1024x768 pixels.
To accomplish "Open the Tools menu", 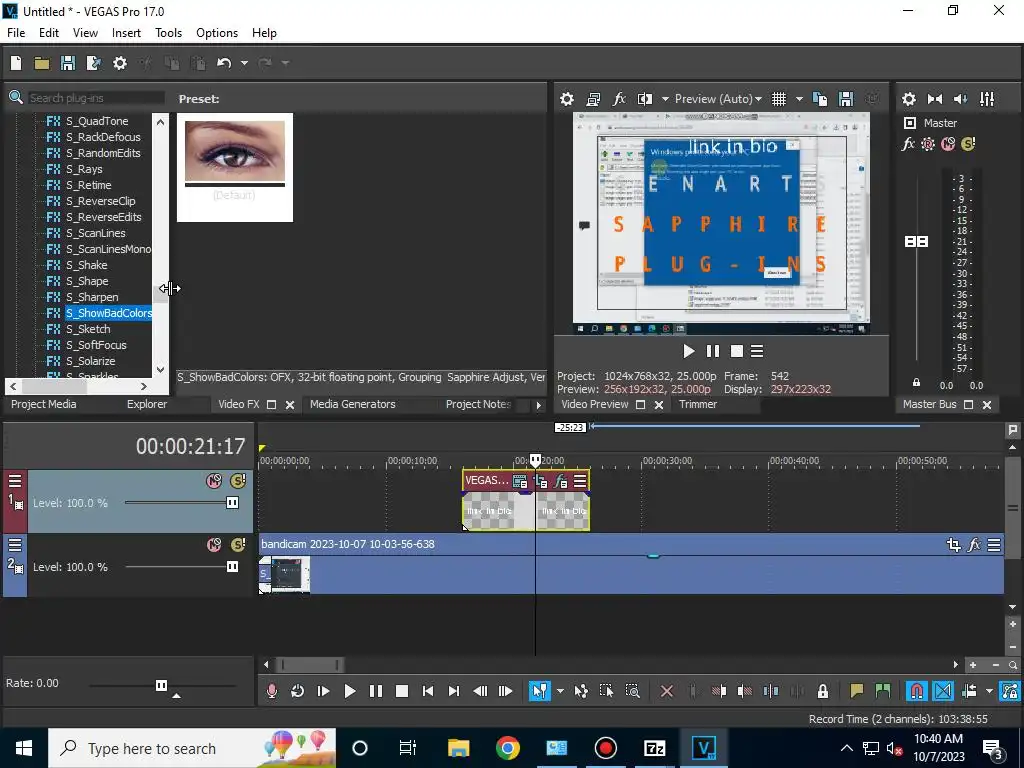I will 168,33.
